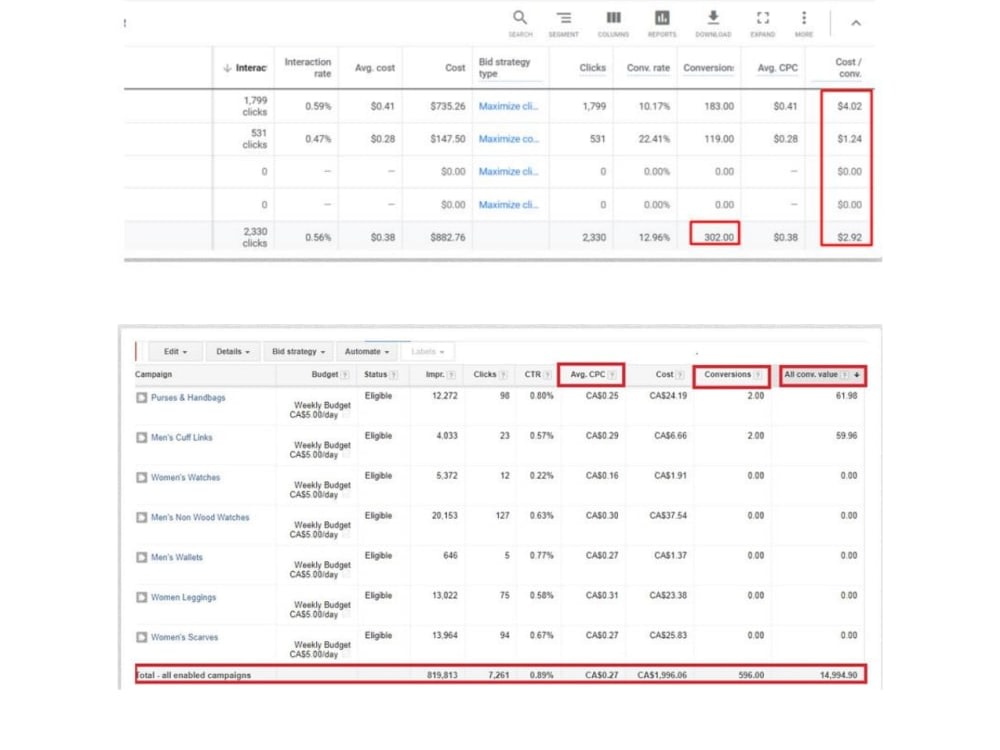Click help icon next to CTR header
This screenshot has width=1000, height=750.
pos(547,375)
